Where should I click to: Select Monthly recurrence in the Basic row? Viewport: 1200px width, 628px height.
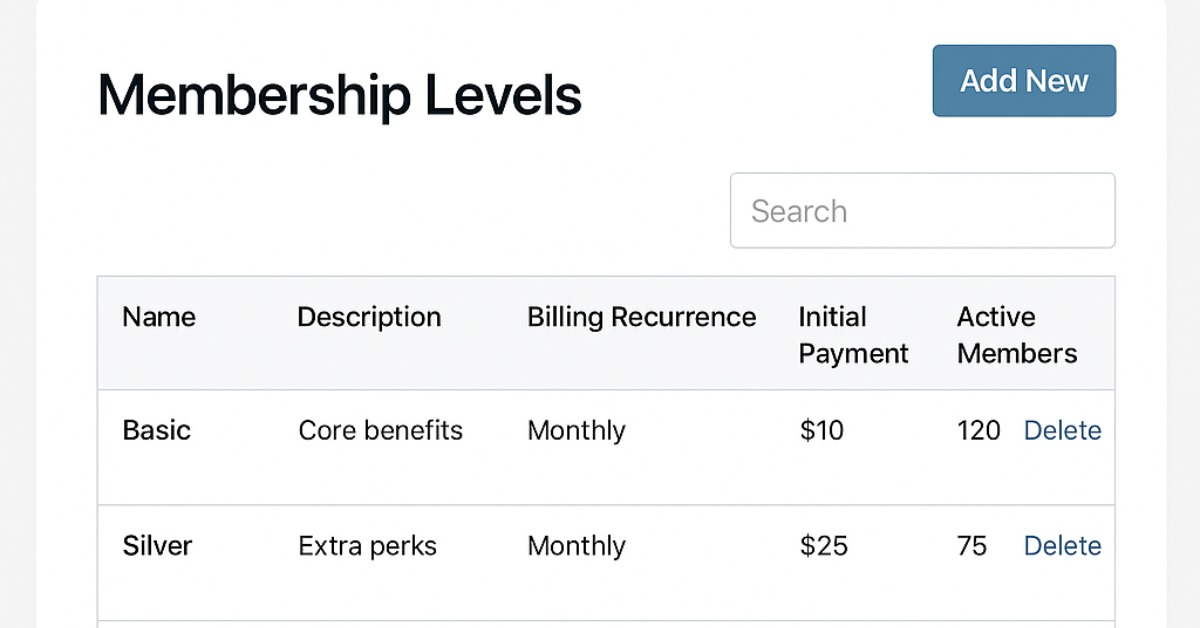576,431
